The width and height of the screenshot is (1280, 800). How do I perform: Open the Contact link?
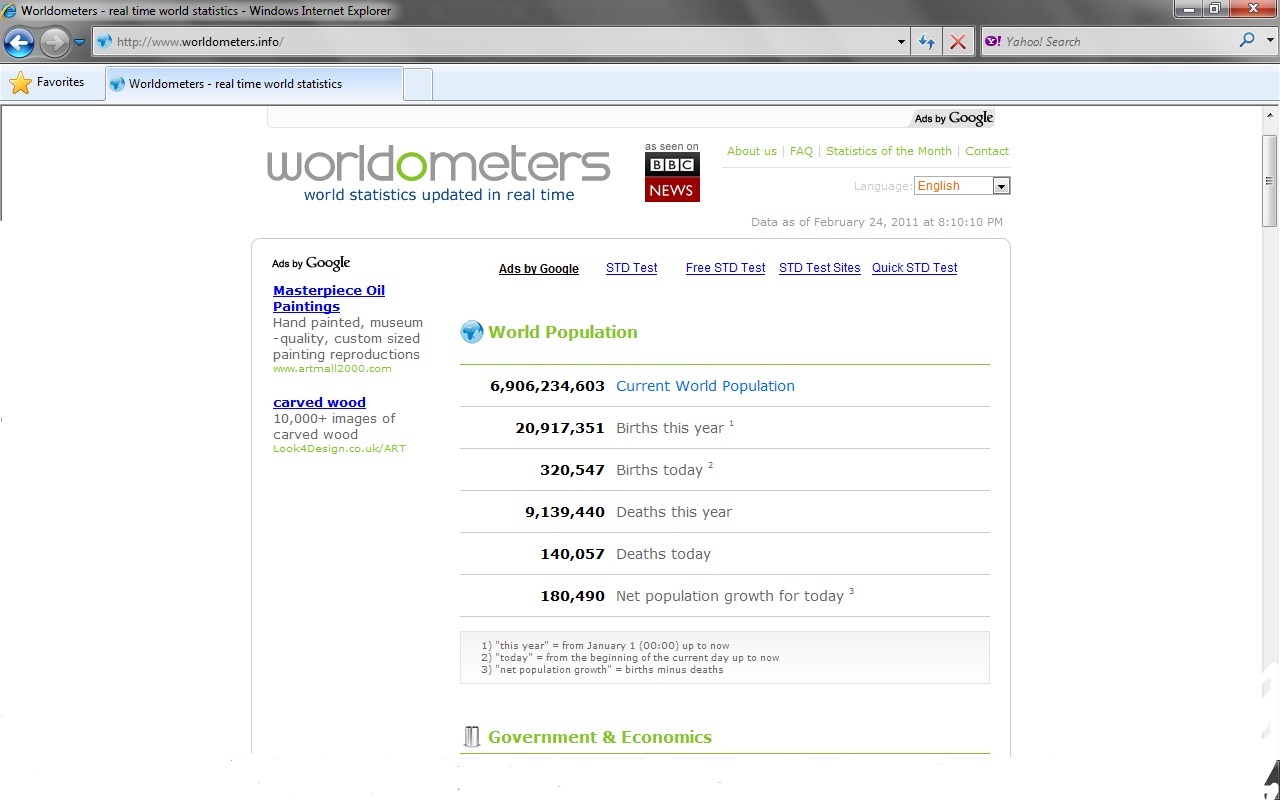(987, 151)
